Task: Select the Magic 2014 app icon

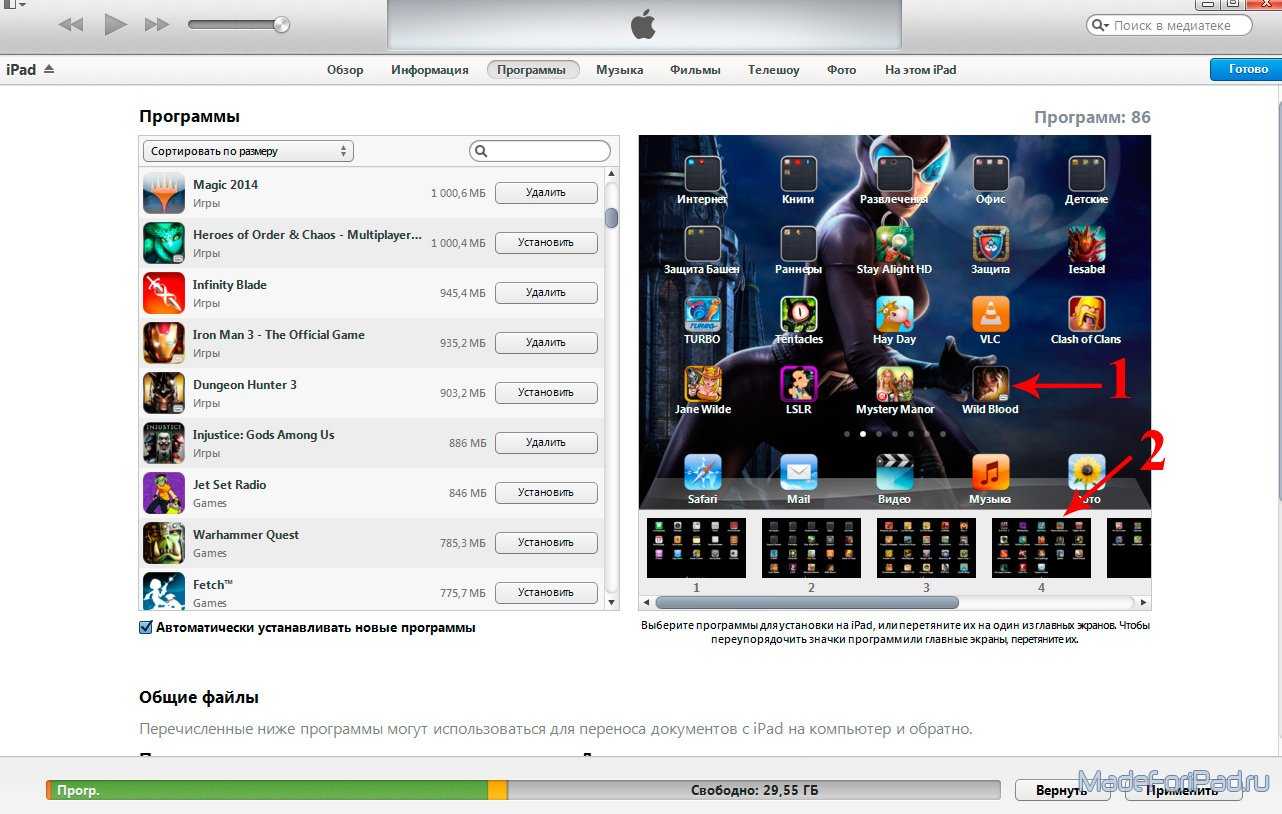Action: tap(164, 193)
